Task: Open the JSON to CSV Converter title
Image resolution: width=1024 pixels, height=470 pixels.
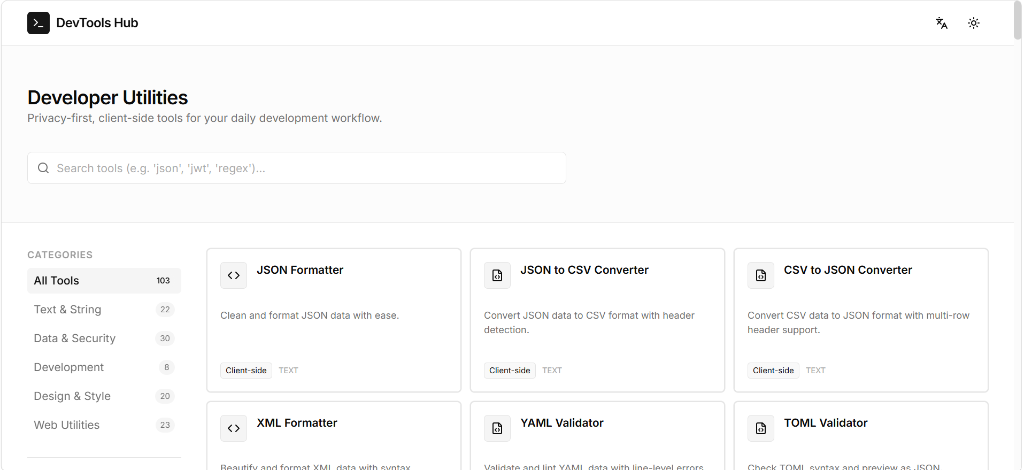Action: [584, 270]
